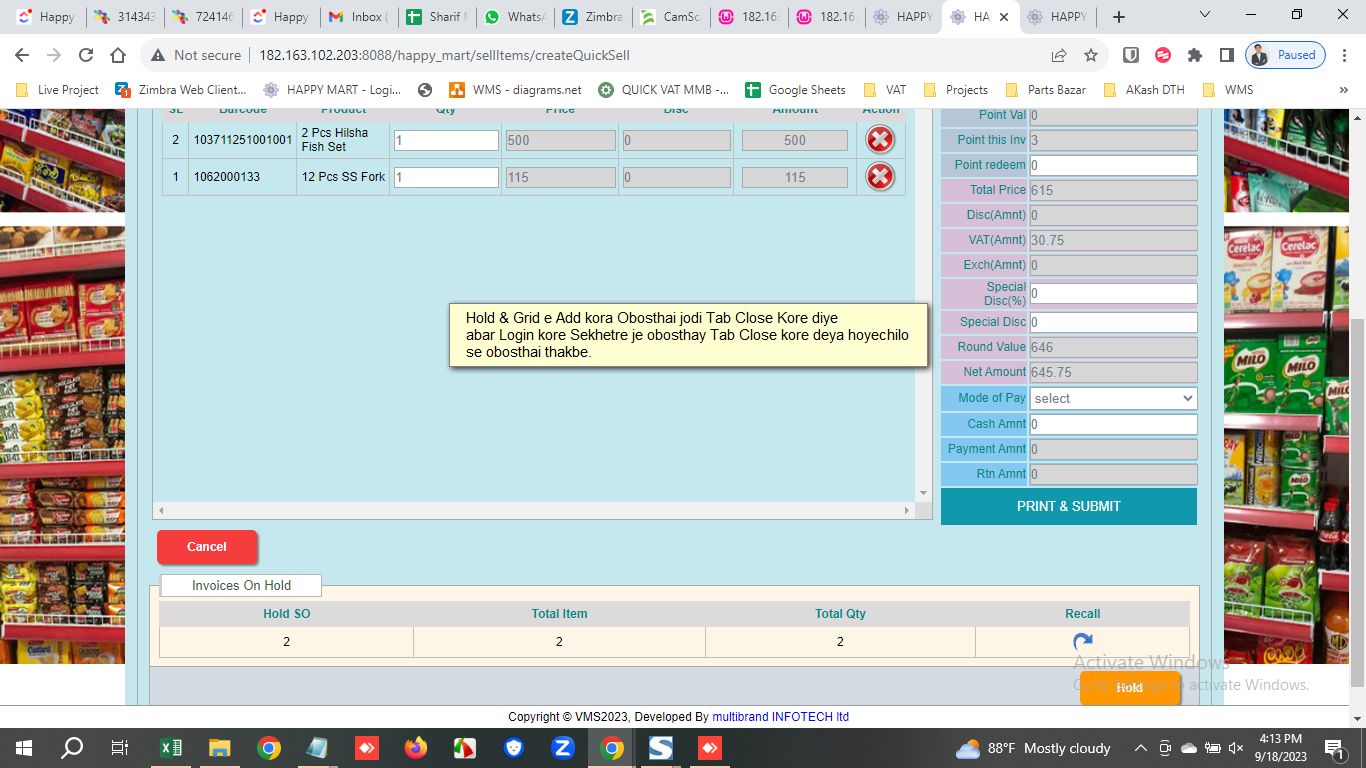The image size is (1366, 768).
Task: Click barcode 1062000133 cell
Action: coord(243,177)
